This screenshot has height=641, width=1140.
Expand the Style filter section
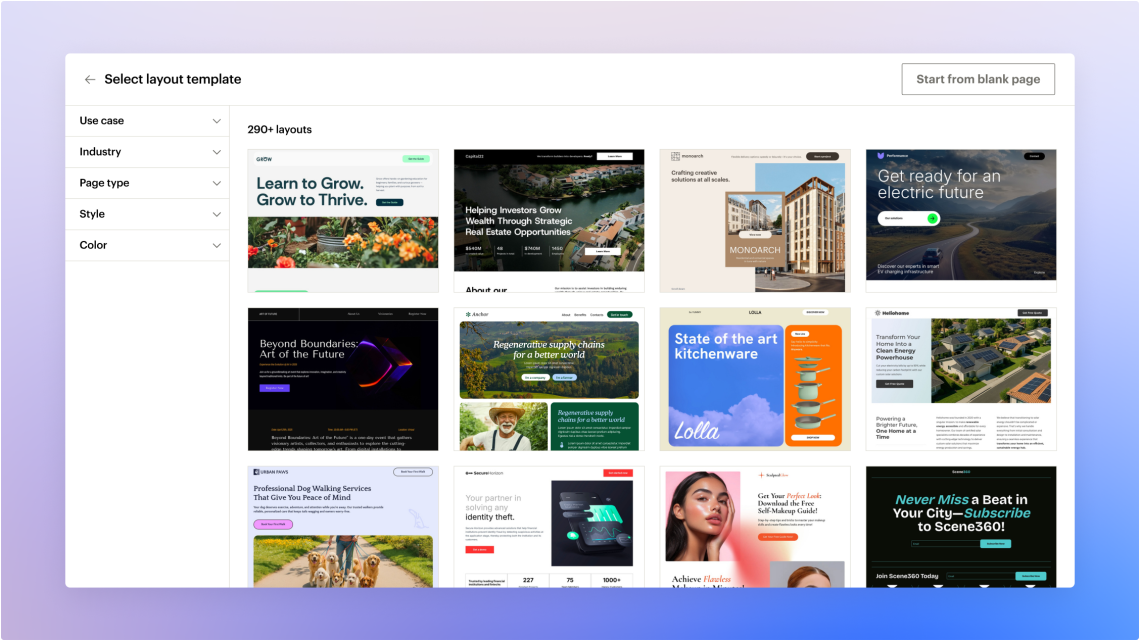148,214
